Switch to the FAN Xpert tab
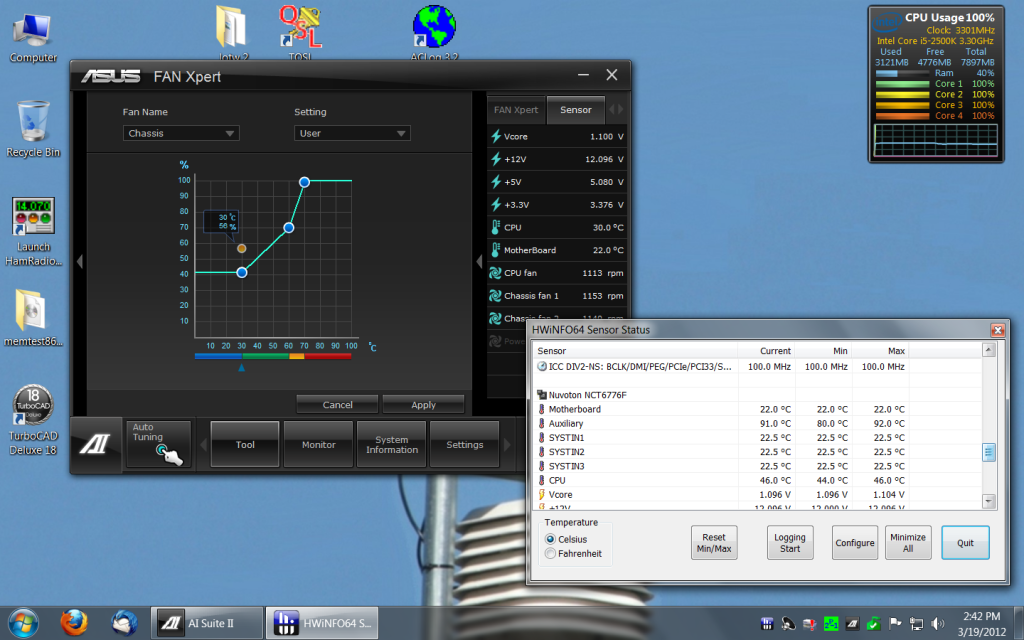Viewport: 1024px width, 640px height. click(516, 110)
